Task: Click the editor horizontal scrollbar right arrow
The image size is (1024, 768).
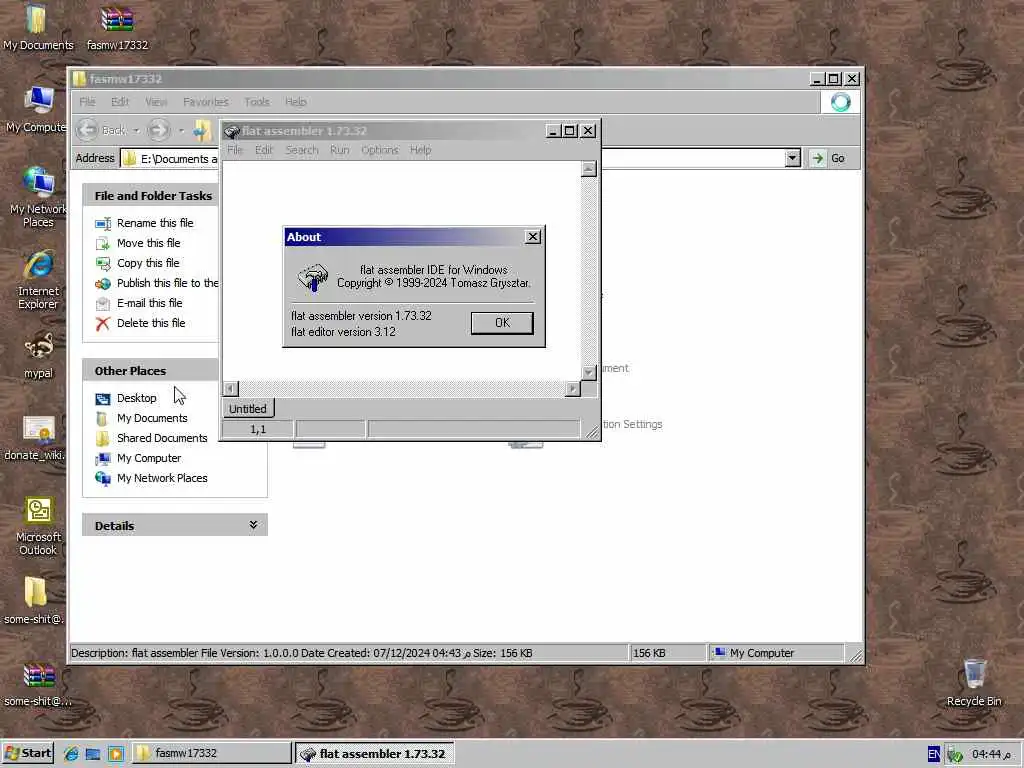Action: [x=573, y=389]
